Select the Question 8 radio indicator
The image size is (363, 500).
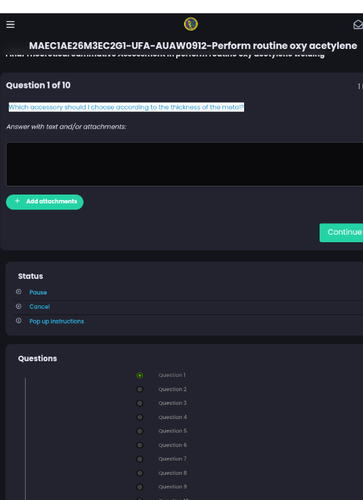tap(140, 473)
